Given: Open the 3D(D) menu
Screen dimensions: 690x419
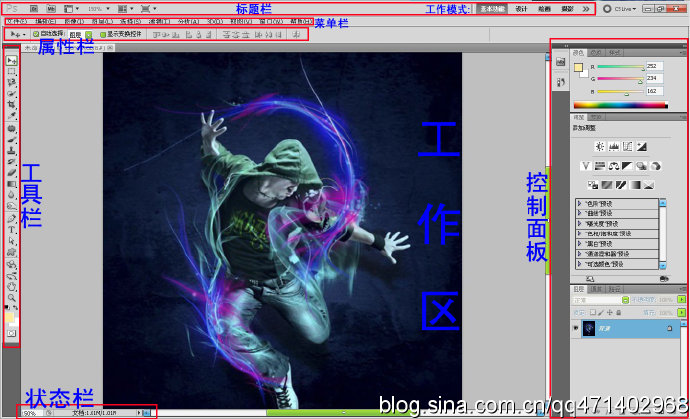Looking at the screenshot, I should coord(215,21).
